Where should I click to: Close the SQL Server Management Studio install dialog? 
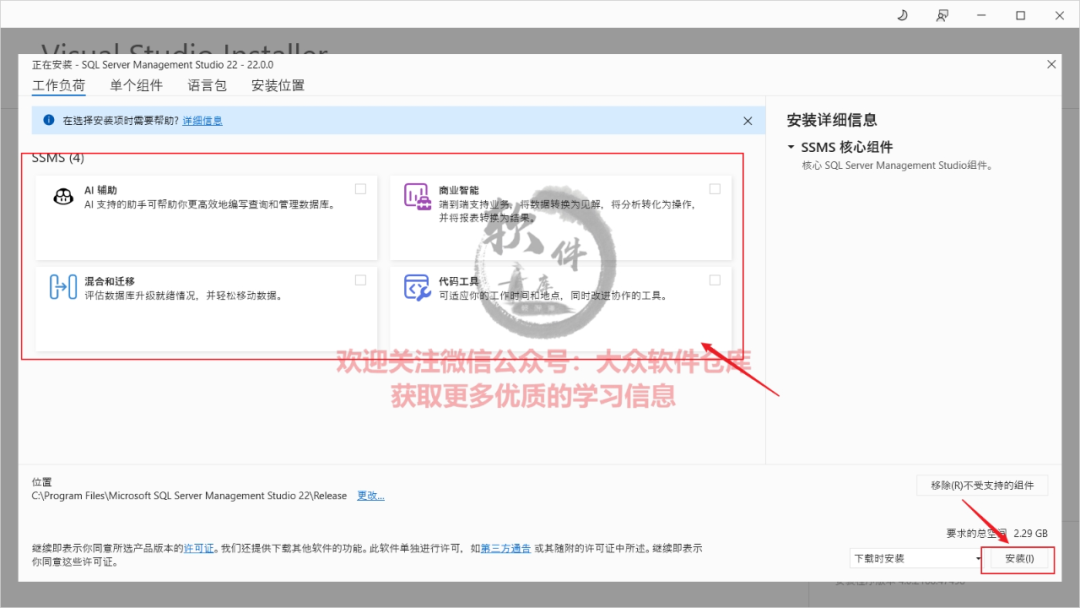point(1051,64)
